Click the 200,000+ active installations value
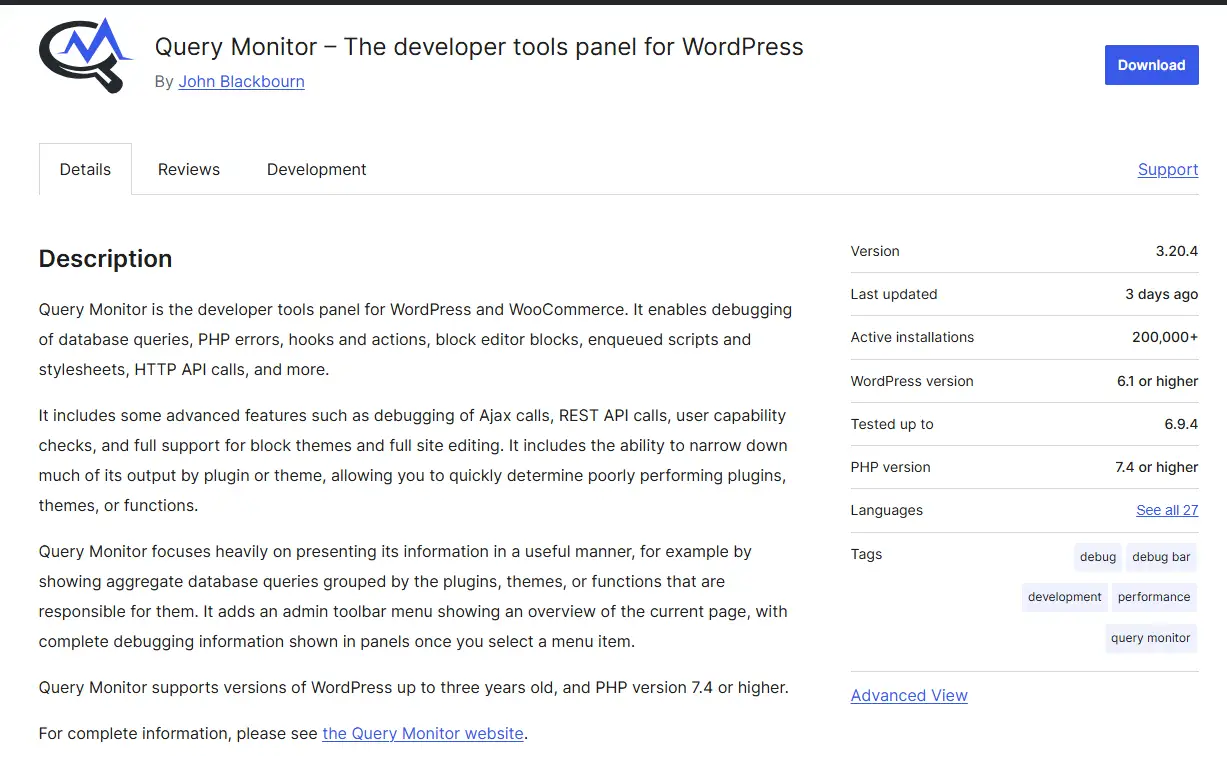The height and width of the screenshot is (759, 1227). tap(1165, 337)
